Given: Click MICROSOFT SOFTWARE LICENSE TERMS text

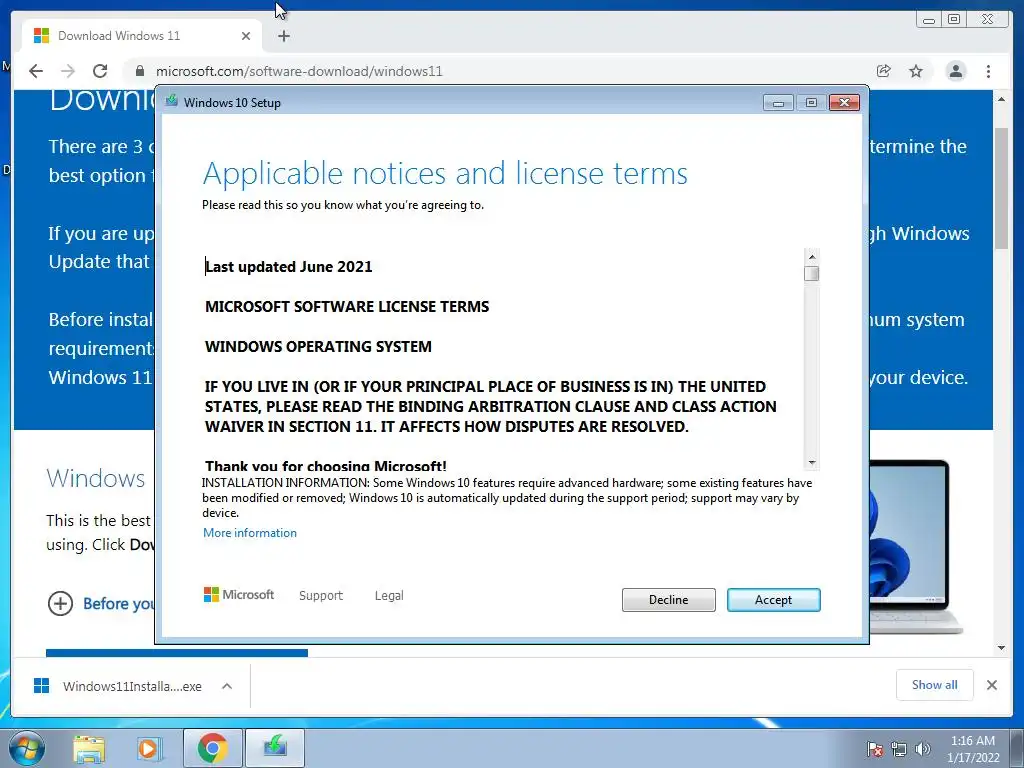Looking at the screenshot, I should tap(347, 306).
